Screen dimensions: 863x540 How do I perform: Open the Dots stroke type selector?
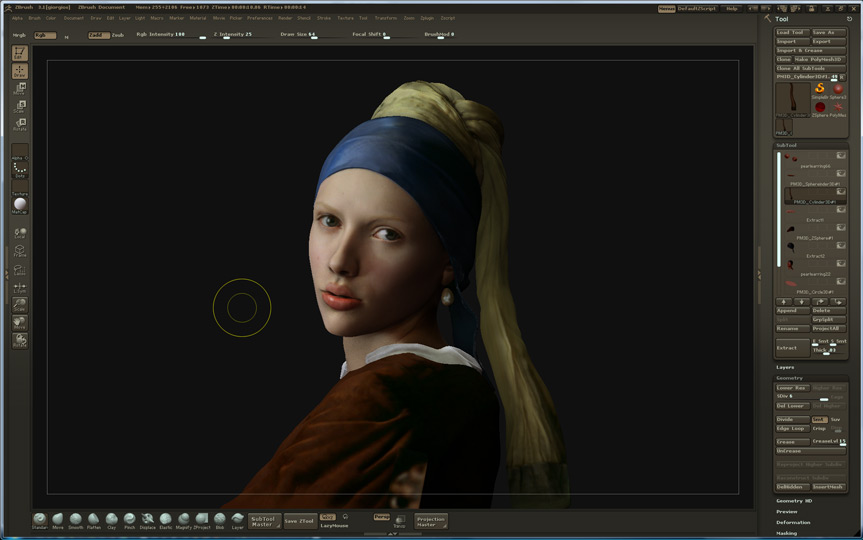click(x=20, y=170)
